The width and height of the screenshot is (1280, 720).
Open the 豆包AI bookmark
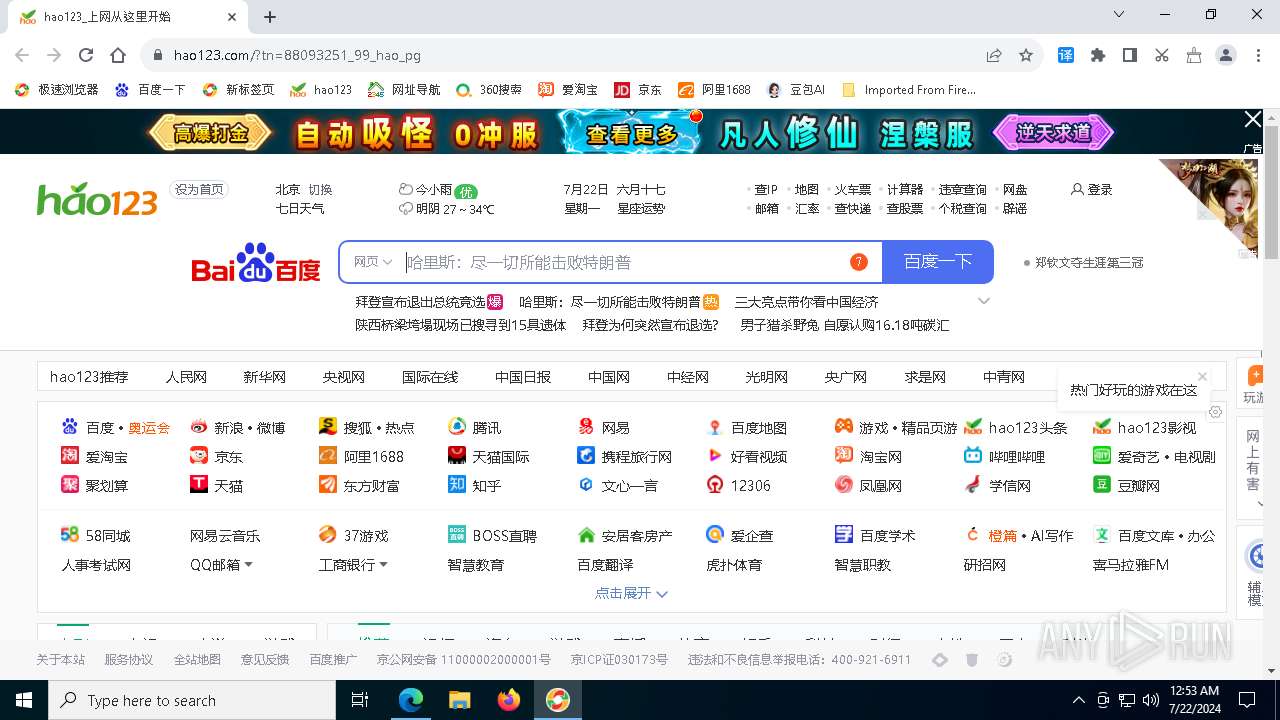(x=796, y=89)
